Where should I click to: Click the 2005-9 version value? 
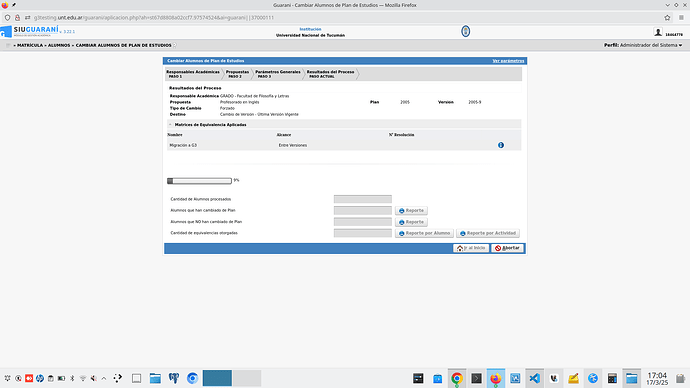[x=474, y=102]
